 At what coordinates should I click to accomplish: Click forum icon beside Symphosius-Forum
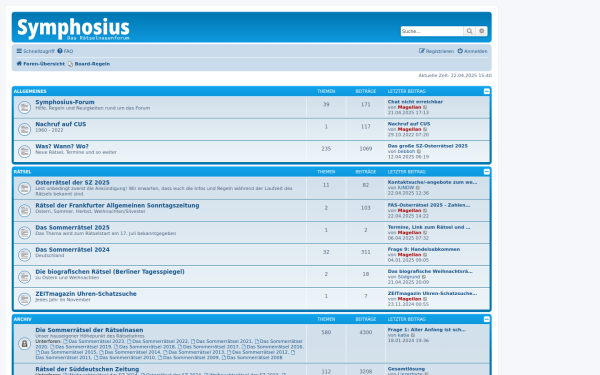[24, 107]
